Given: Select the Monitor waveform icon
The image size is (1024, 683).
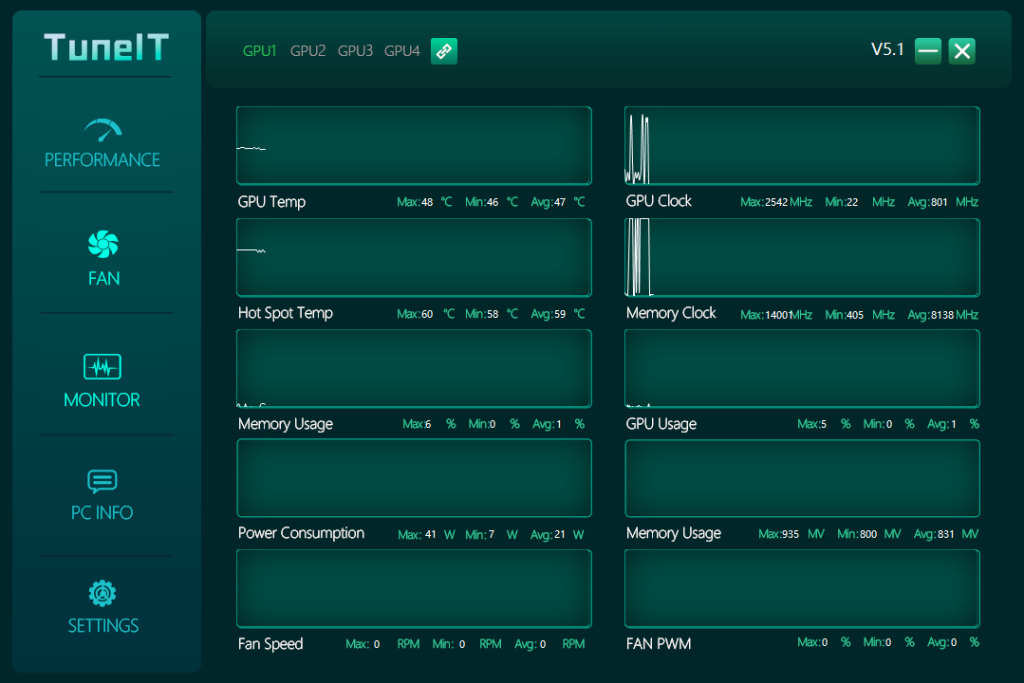Looking at the screenshot, I should point(103,367).
